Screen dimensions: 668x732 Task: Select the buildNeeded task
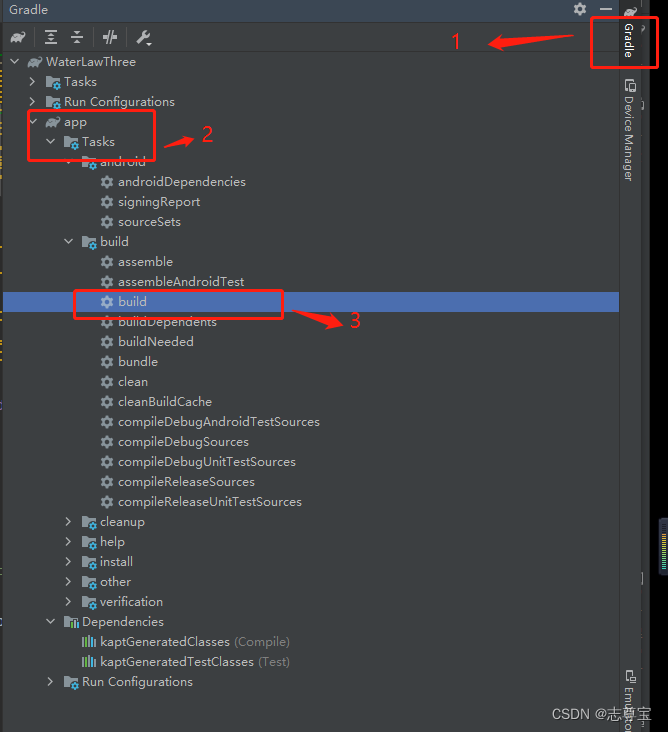click(156, 342)
